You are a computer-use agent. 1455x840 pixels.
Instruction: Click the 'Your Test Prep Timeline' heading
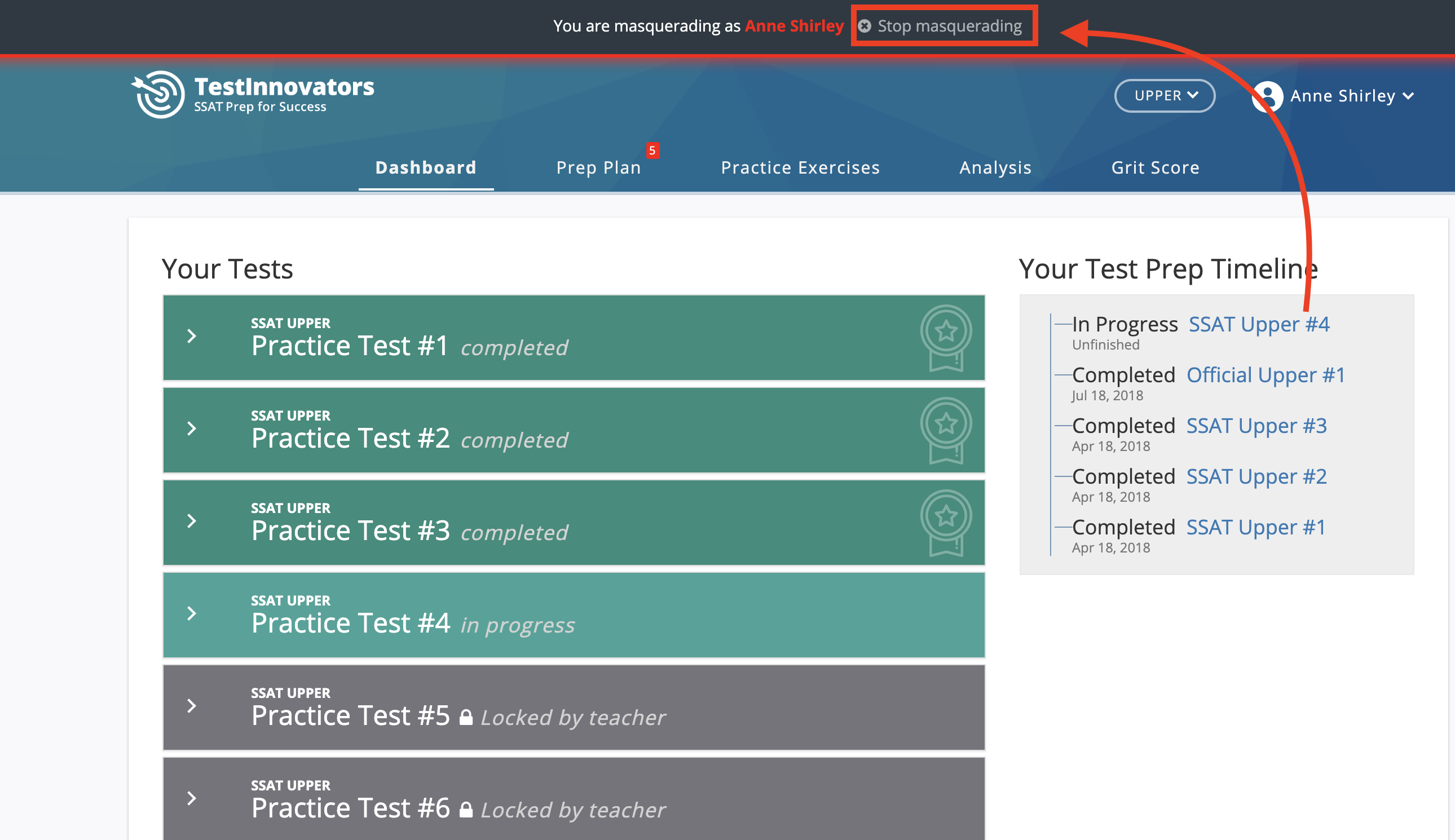[x=1168, y=269]
